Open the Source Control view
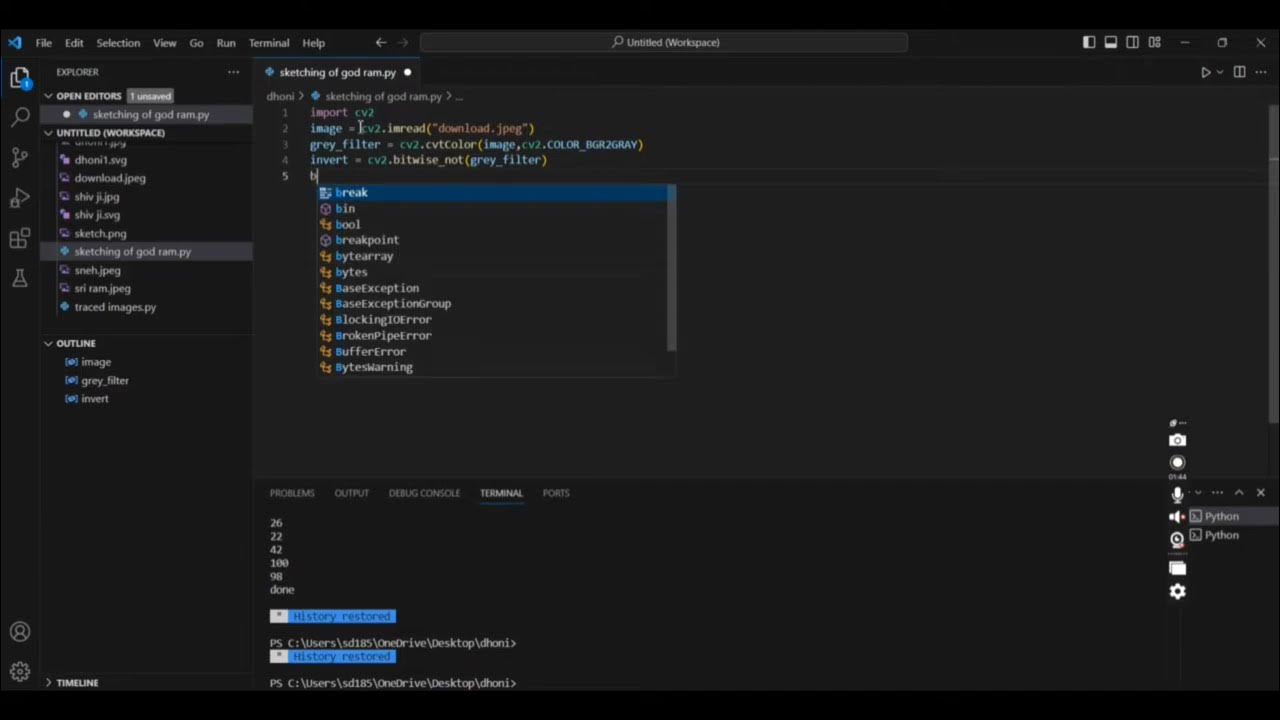The image size is (1280, 720). coord(20,157)
